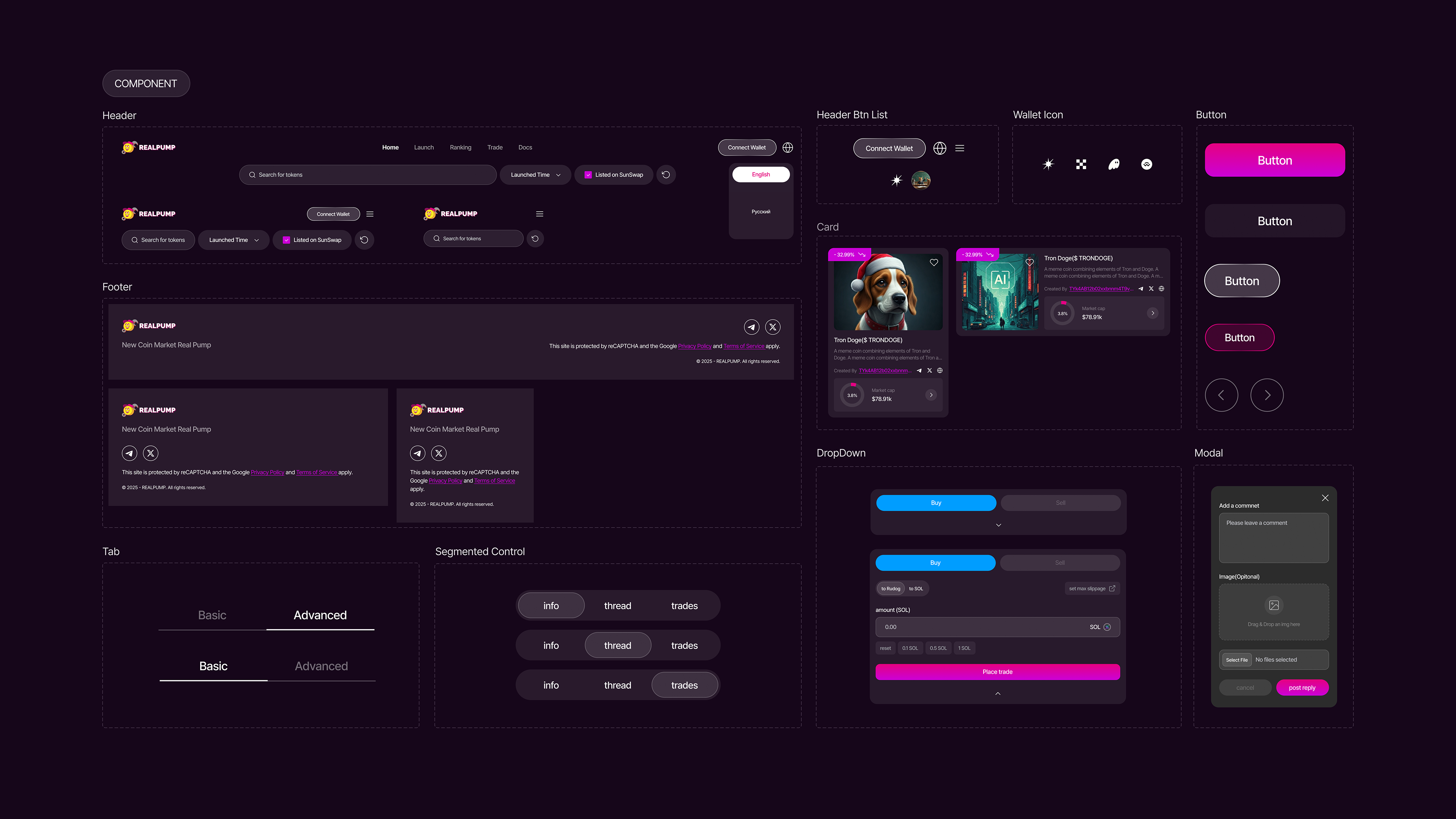
Task: Favorite the beagle dog card with heart
Action: (934, 262)
